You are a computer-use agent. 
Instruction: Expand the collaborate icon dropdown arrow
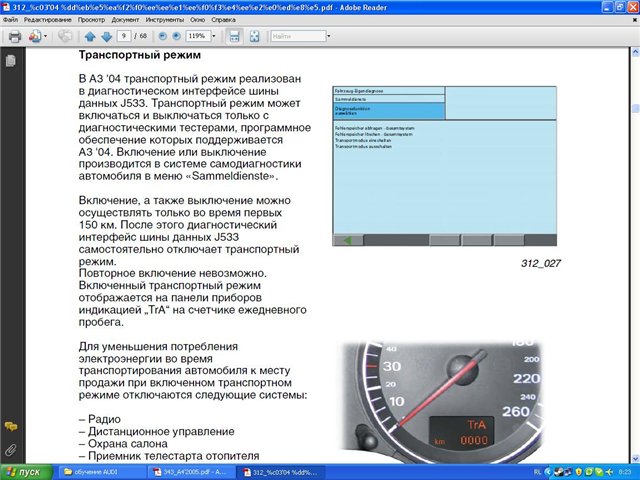point(45,36)
